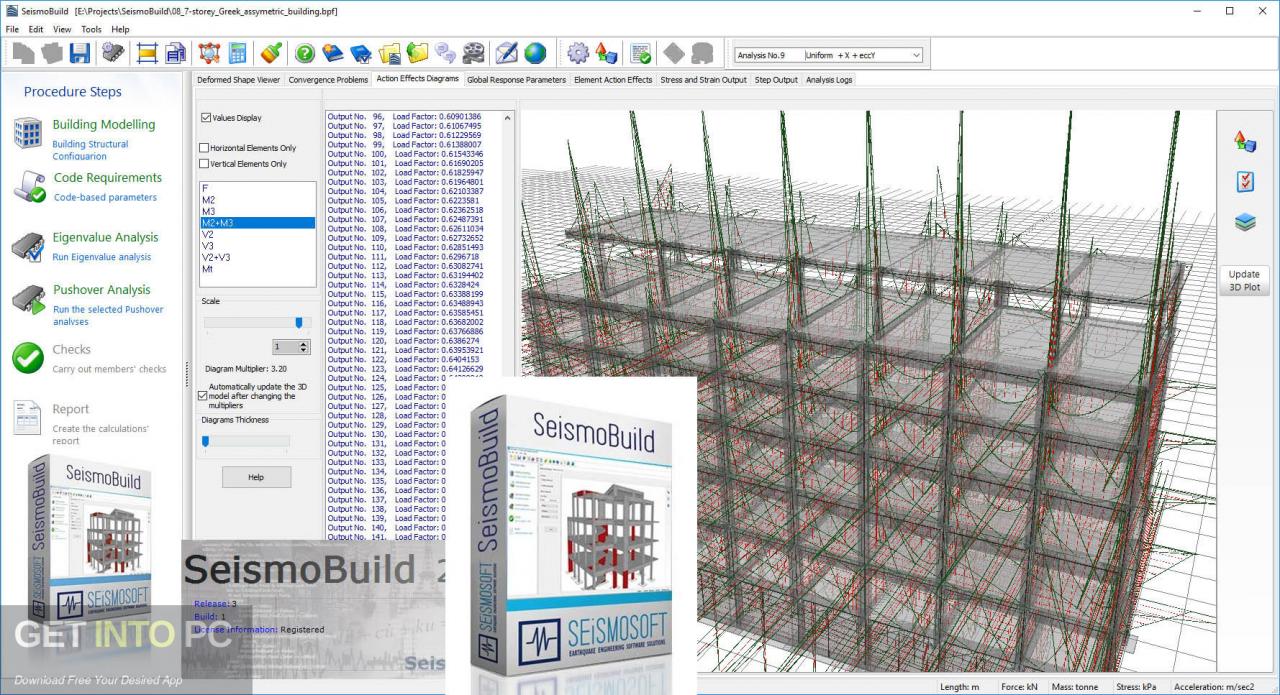1280x695 pixels.
Task: Toggle the Values Display checkbox
Action: click(x=206, y=118)
